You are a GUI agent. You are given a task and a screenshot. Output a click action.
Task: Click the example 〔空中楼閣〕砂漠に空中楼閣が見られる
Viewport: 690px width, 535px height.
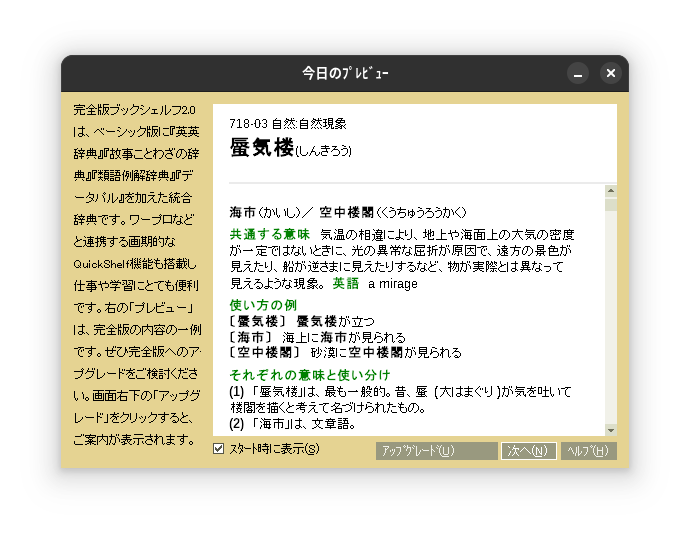point(345,353)
